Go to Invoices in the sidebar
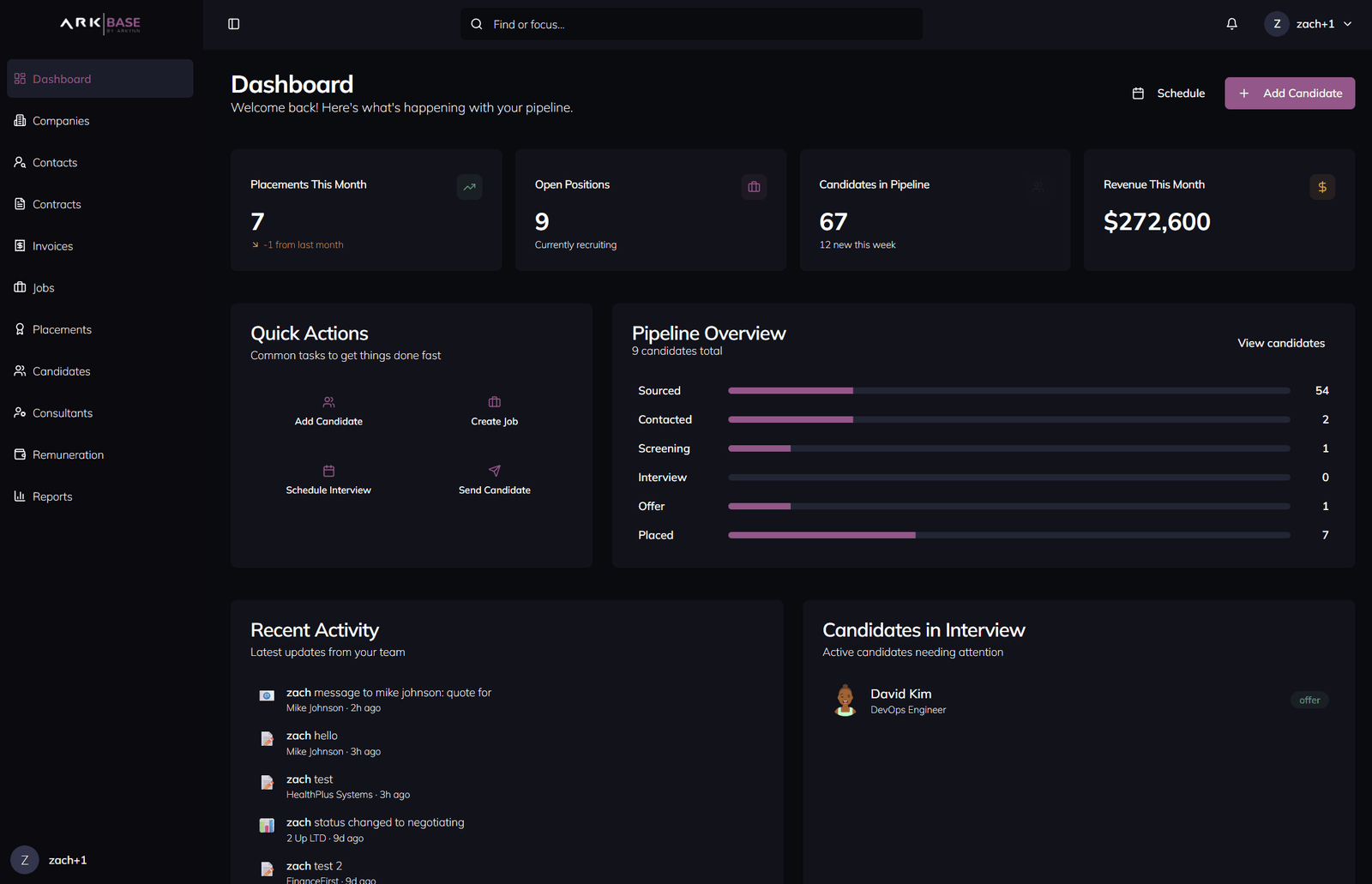Screen dimensions: 1372x884 pyautogui.click(x=52, y=246)
